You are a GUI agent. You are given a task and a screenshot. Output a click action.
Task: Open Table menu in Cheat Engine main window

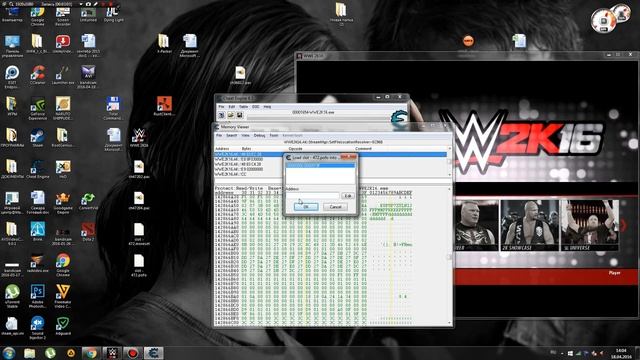point(244,107)
